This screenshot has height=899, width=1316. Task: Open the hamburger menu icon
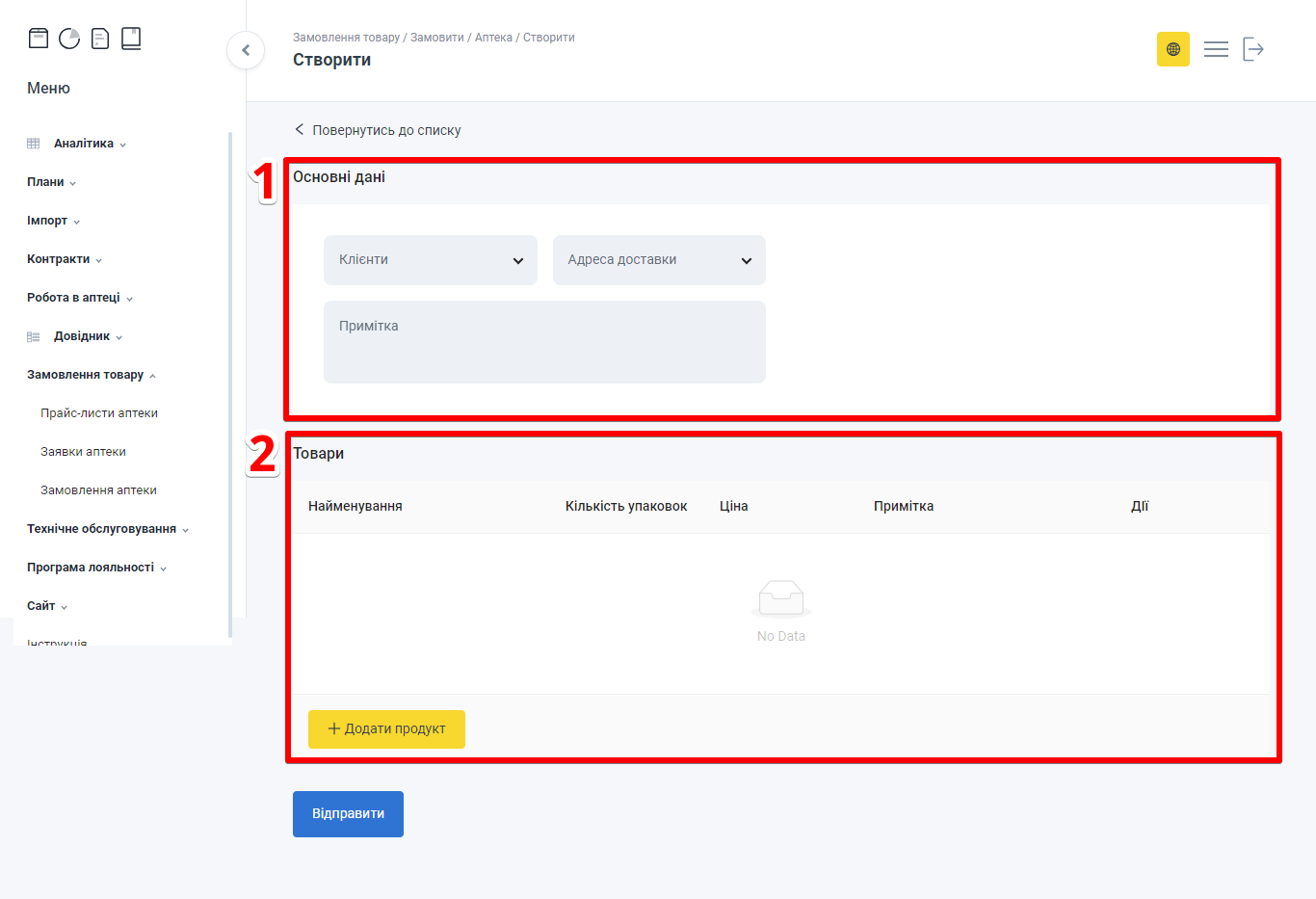pyautogui.click(x=1216, y=49)
